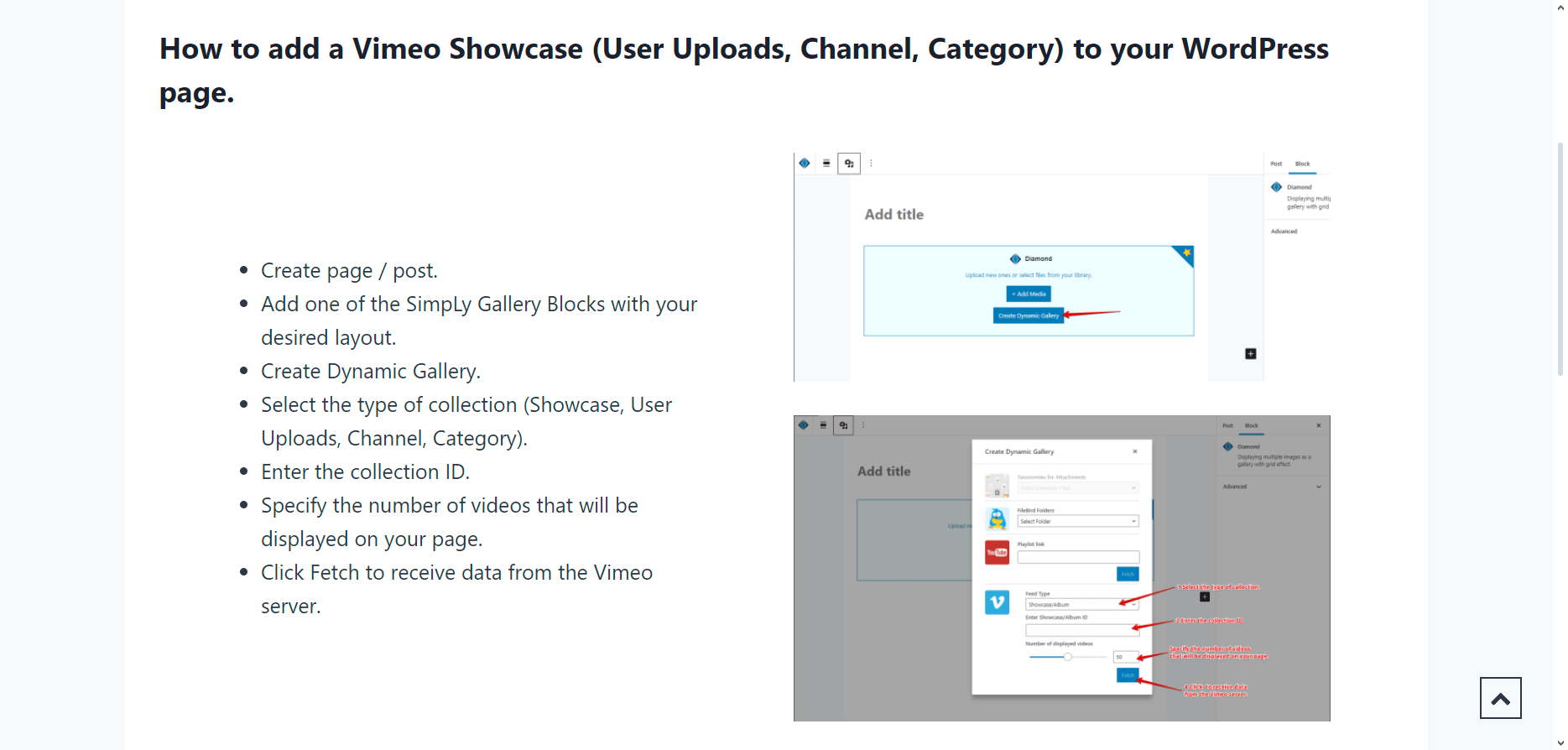Open the Select Folder dropdown under FileBird Folders
The width and height of the screenshot is (1568, 750).
coord(1078,521)
